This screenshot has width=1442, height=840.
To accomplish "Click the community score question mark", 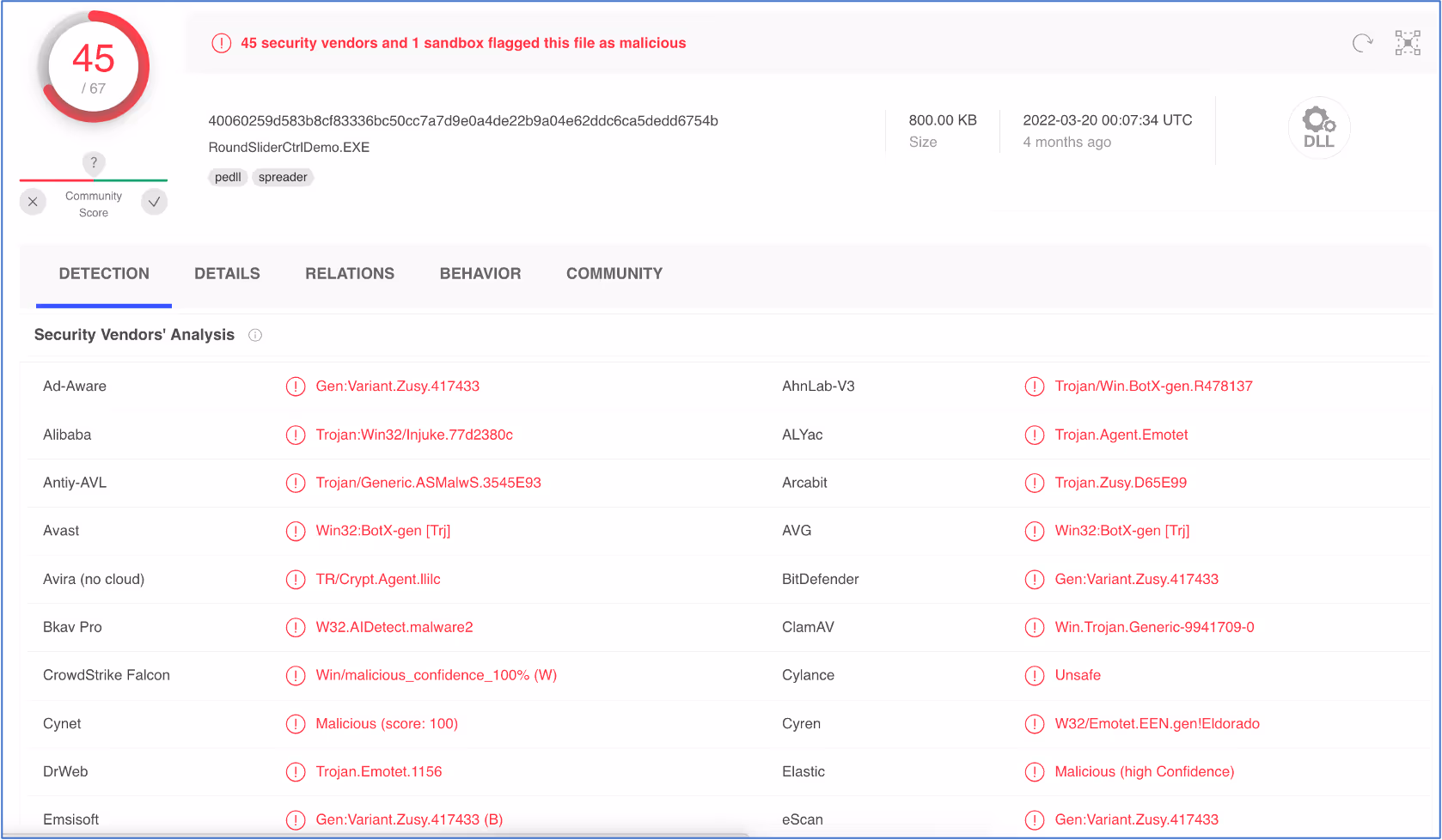I will coord(94,162).
